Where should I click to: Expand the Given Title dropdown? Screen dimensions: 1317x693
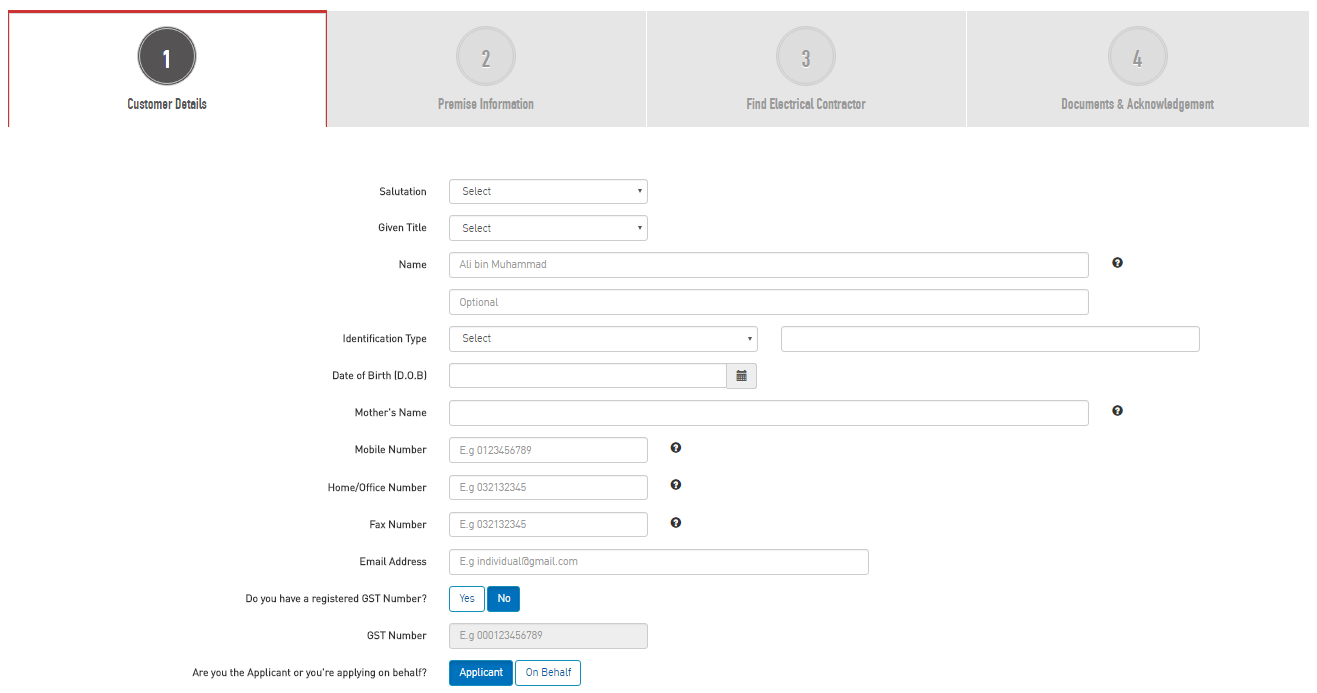(548, 228)
